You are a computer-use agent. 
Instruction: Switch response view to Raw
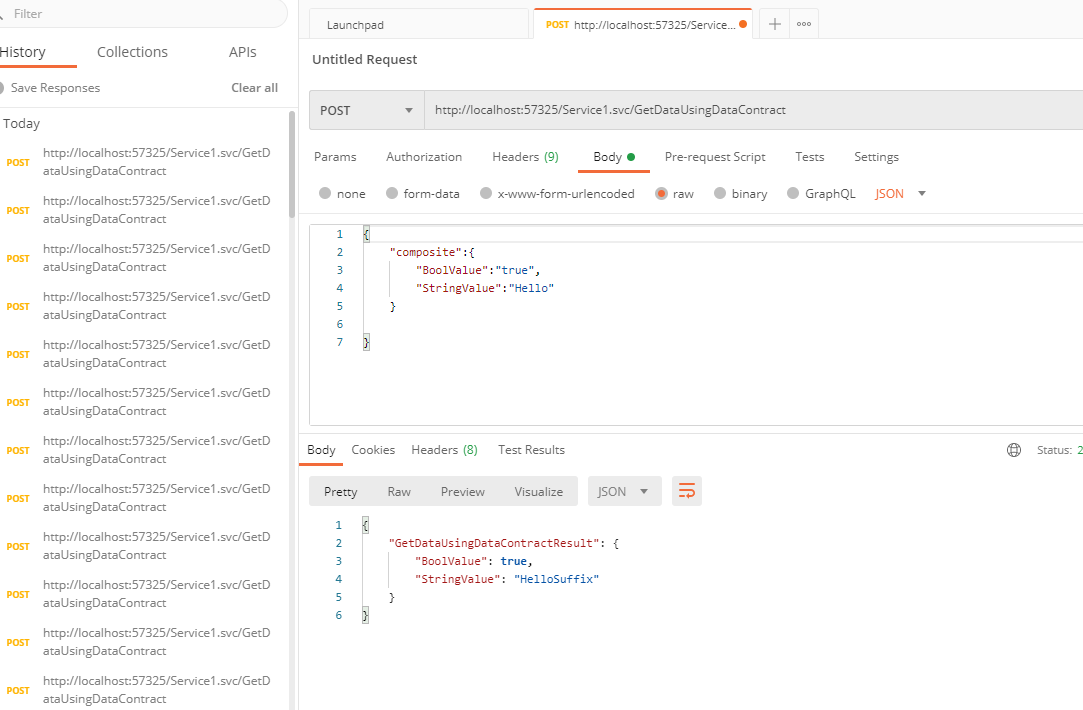point(399,492)
